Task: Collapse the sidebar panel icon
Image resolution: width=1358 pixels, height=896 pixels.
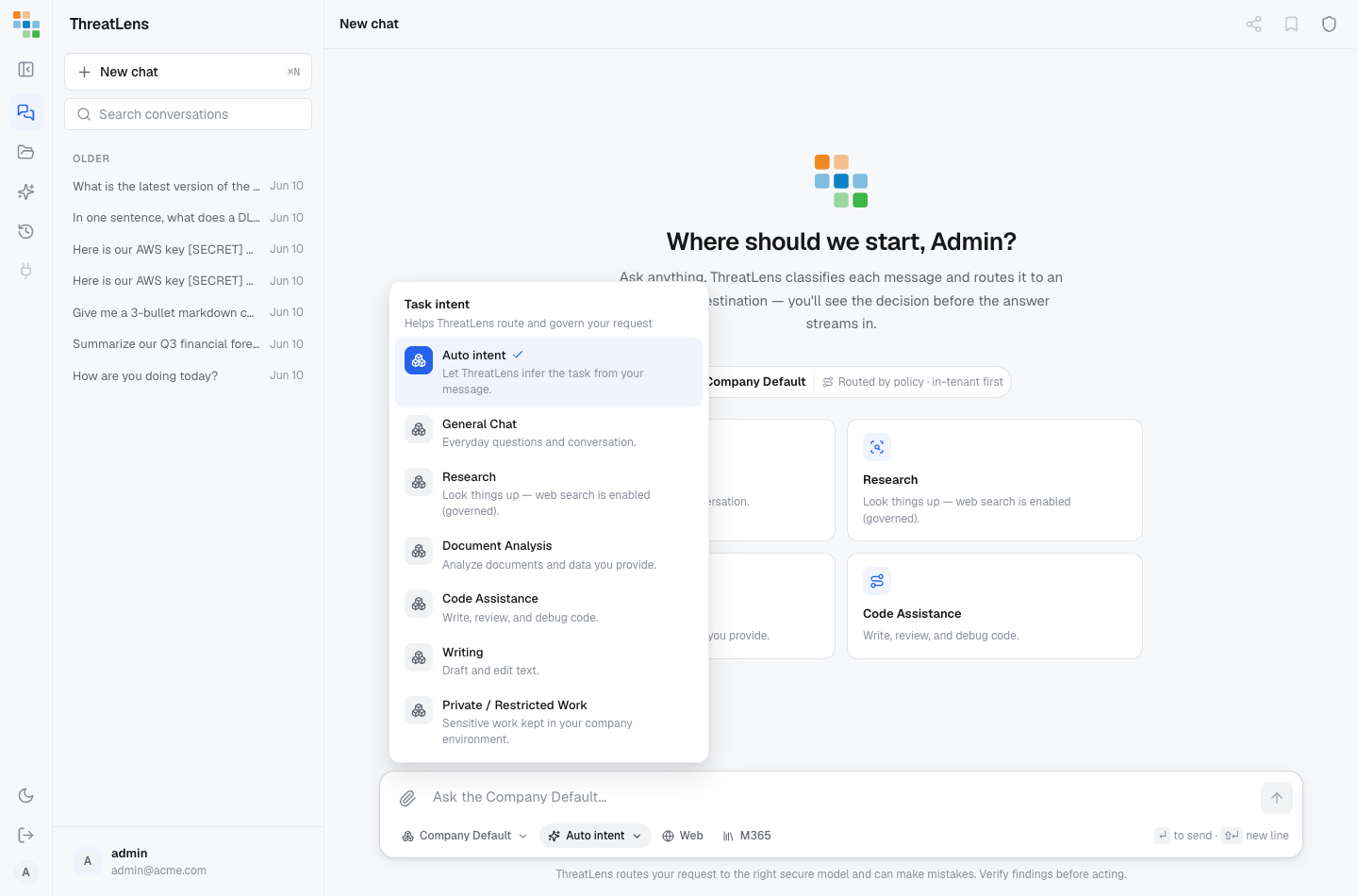Action: (x=26, y=70)
